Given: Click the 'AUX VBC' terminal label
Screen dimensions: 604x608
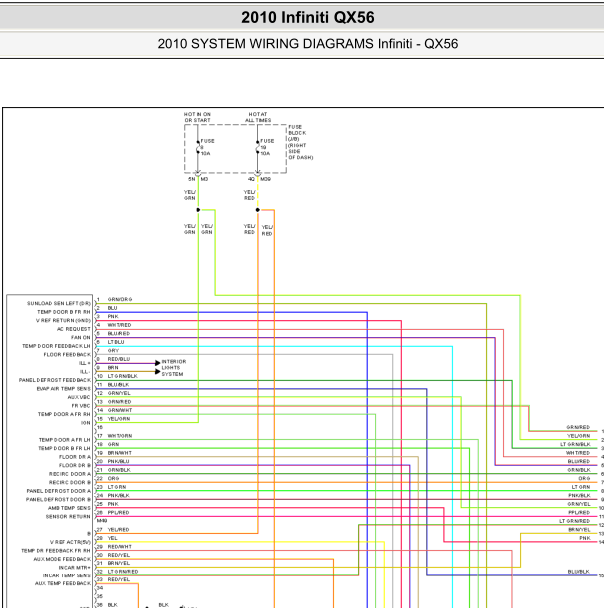Looking at the screenshot, I should pos(79,397).
